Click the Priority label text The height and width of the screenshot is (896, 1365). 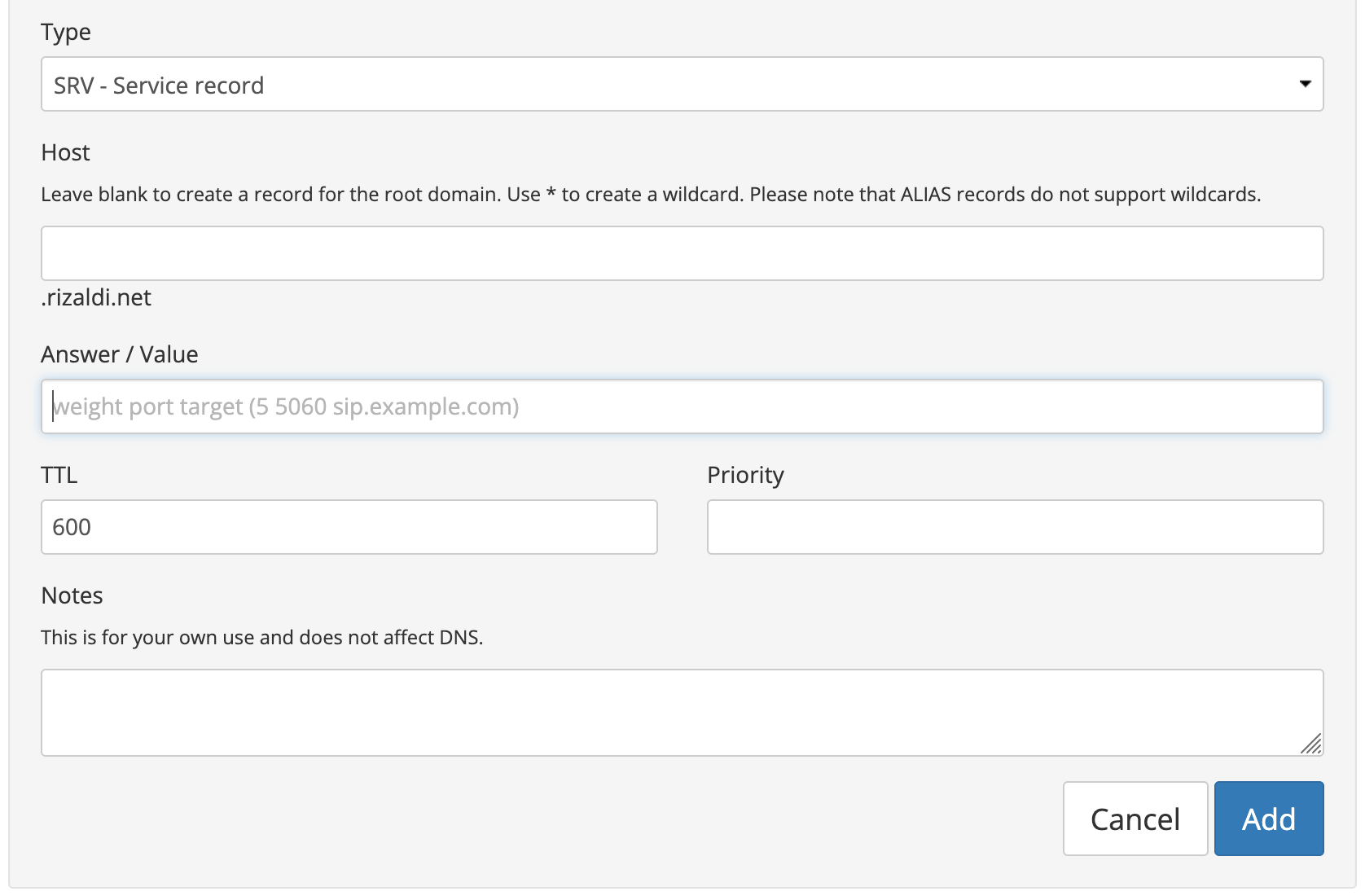coord(744,475)
